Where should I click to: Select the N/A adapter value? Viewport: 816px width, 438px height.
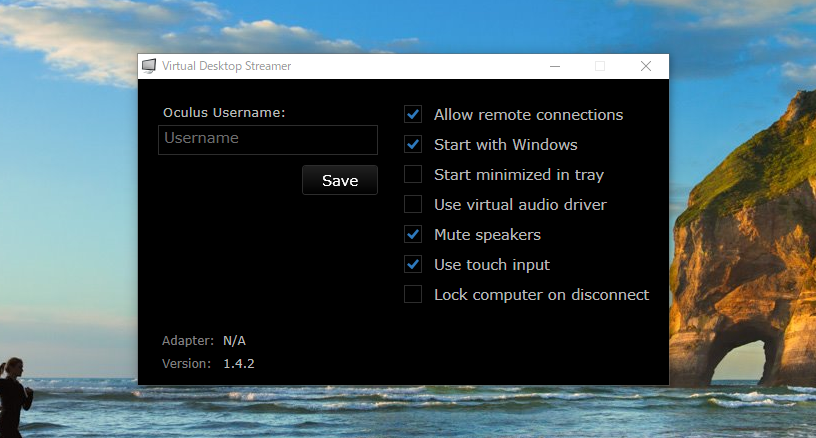[234, 341]
